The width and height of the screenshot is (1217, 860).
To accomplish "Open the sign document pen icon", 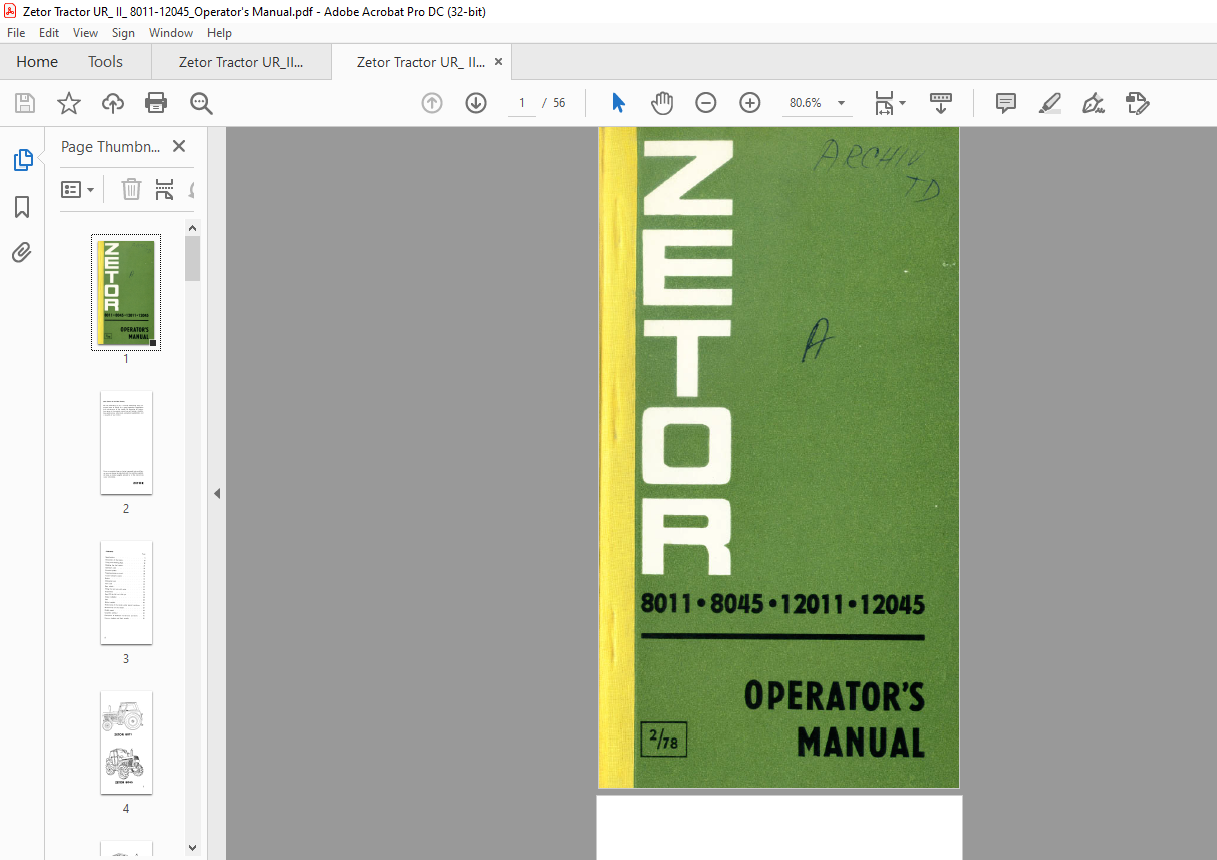I will coord(1093,103).
